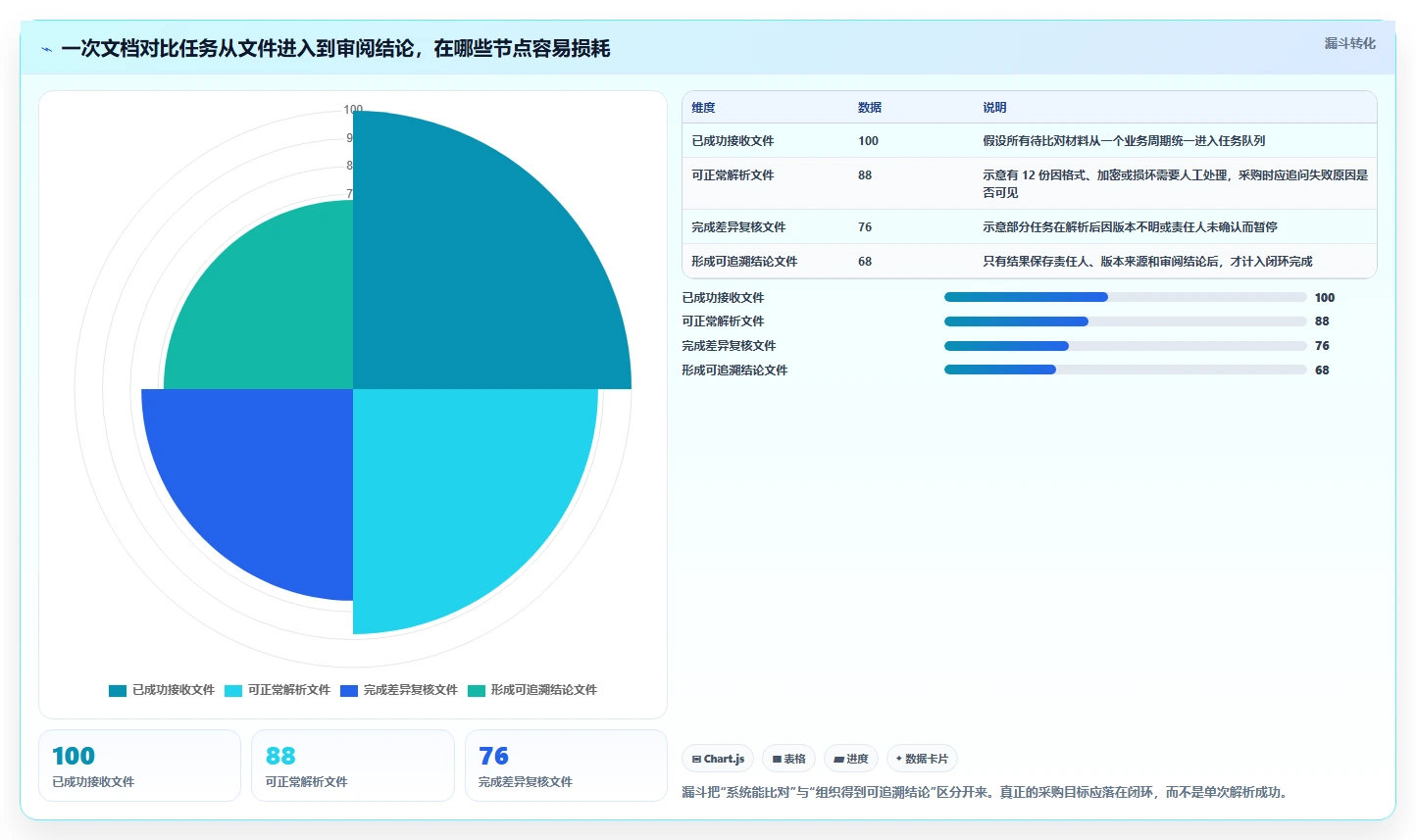1416x840 pixels.
Task: Click the 完成差异复核文件 progress bar
Action: click(x=1126, y=346)
